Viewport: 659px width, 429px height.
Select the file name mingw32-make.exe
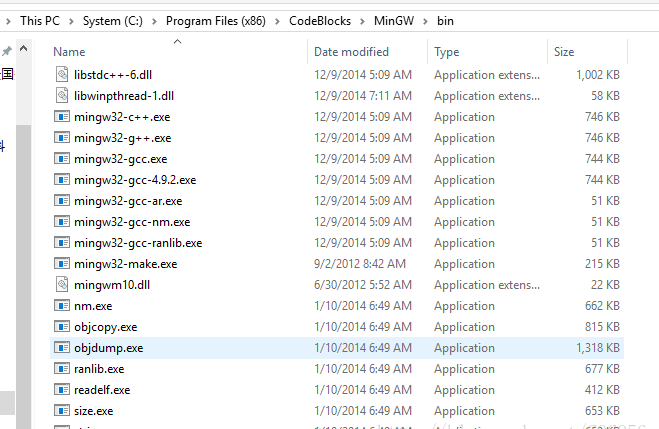(126, 264)
